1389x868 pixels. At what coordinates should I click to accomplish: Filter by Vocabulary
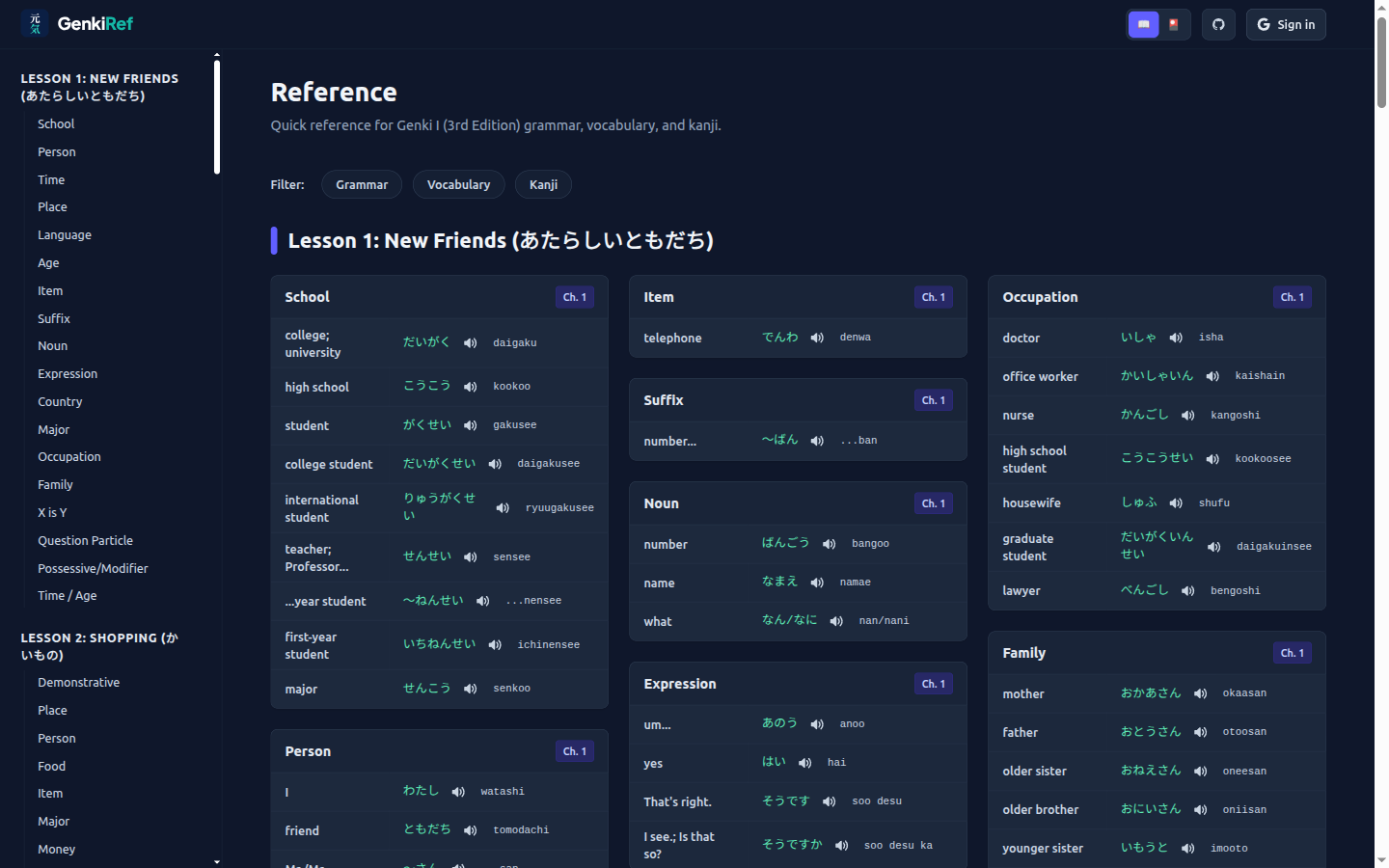coord(458,184)
